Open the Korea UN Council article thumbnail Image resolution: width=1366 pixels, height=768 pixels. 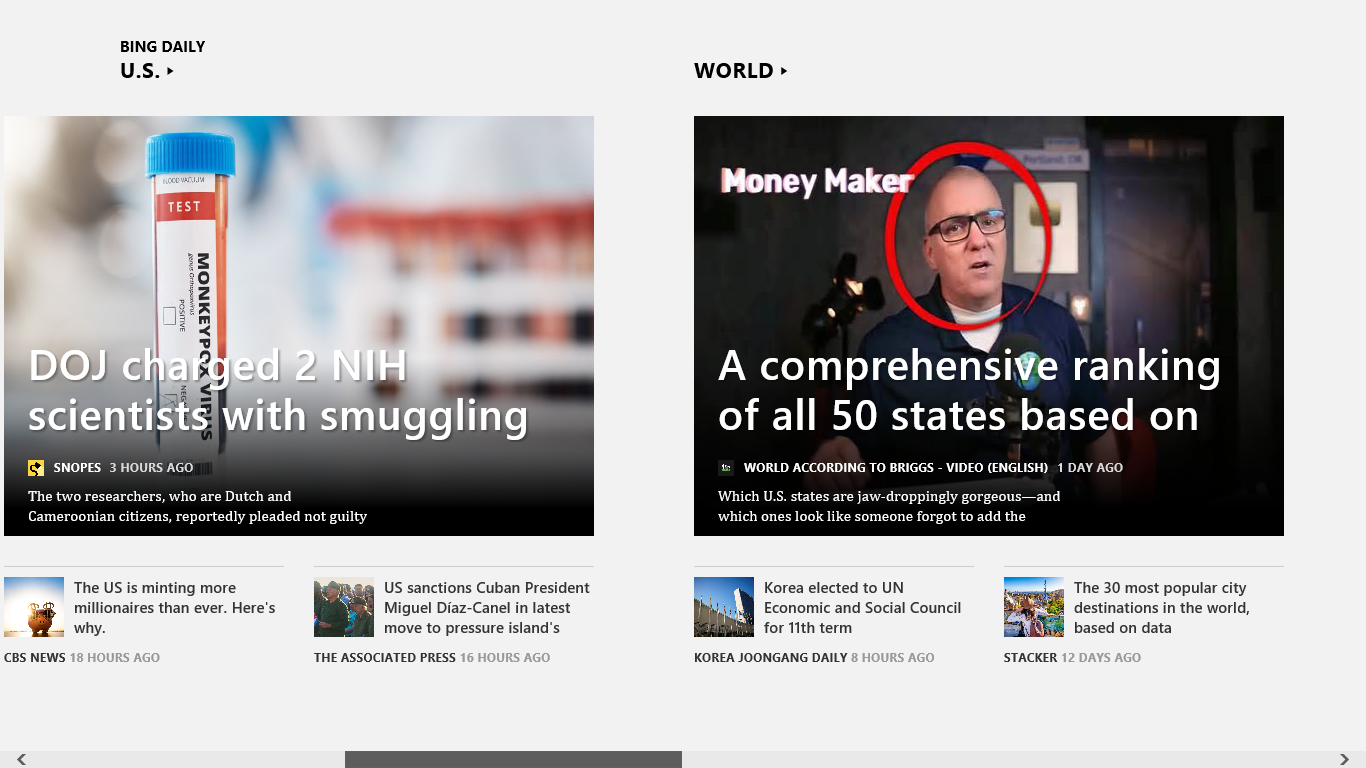pos(724,607)
